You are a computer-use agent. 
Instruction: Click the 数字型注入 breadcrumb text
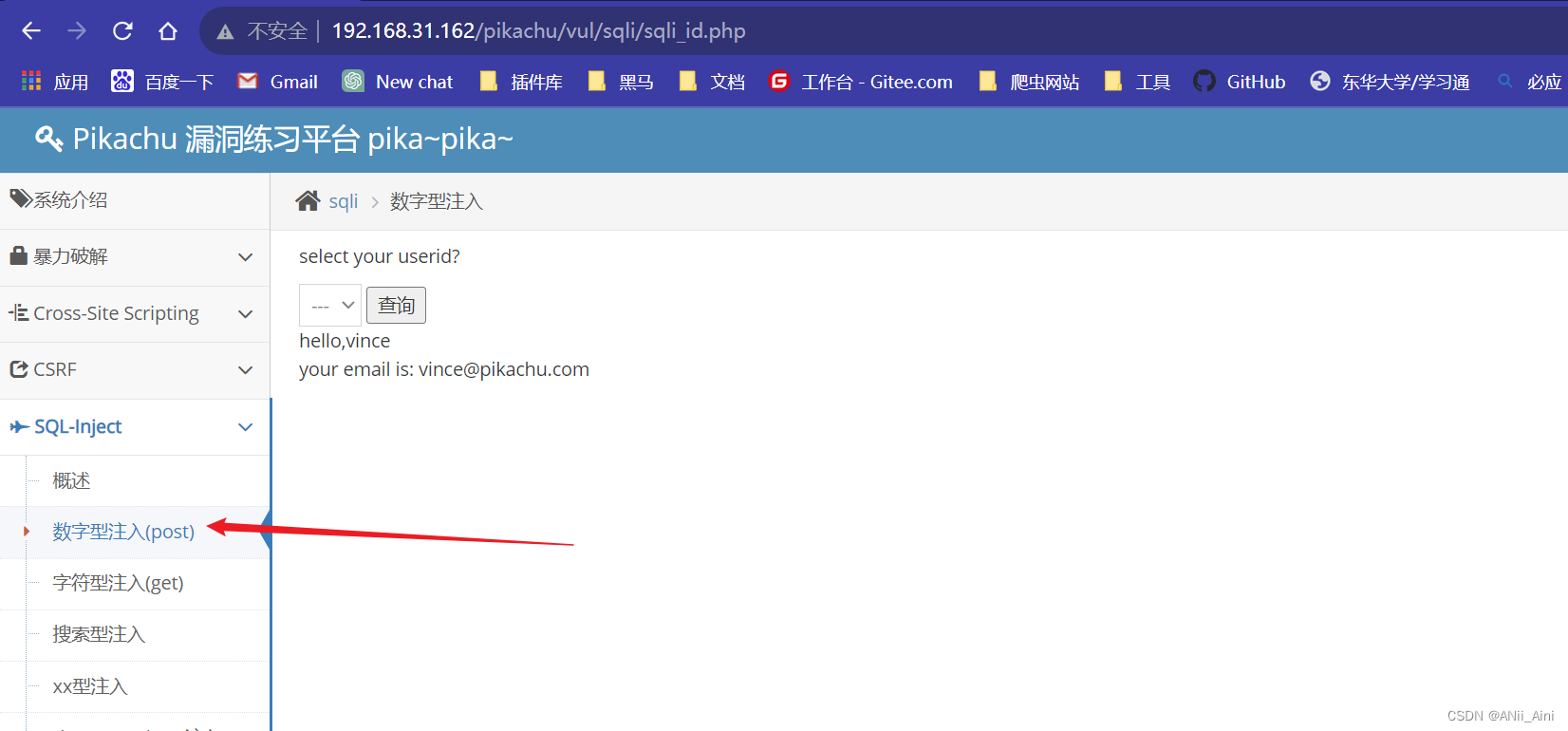pos(437,201)
